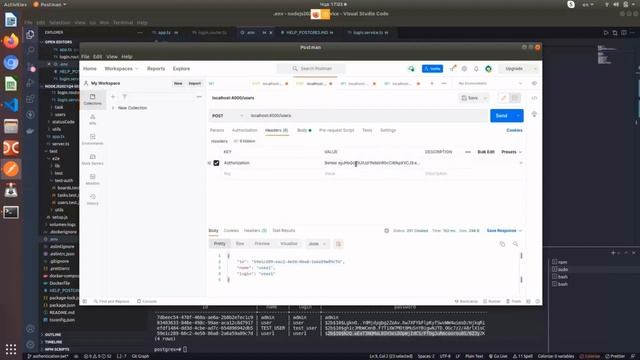Switch to the Pre-request Script tab
The height and width of the screenshot is (360, 640).
(336, 130)
